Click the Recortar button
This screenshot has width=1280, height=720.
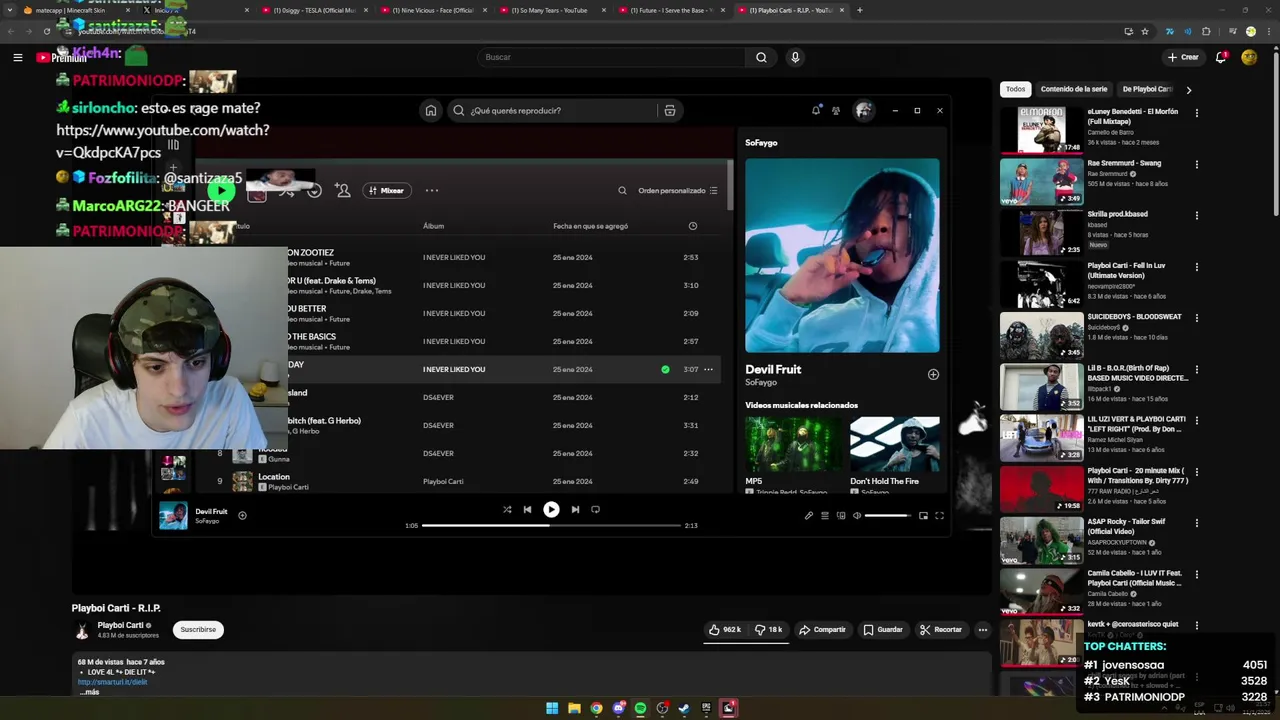point(941,630)
